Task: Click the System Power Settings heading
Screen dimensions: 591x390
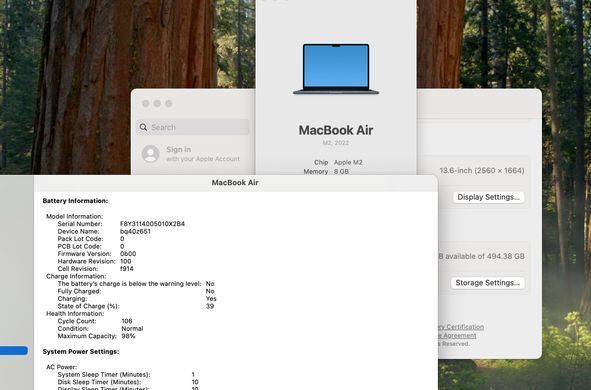Action: tap(81, 352)
